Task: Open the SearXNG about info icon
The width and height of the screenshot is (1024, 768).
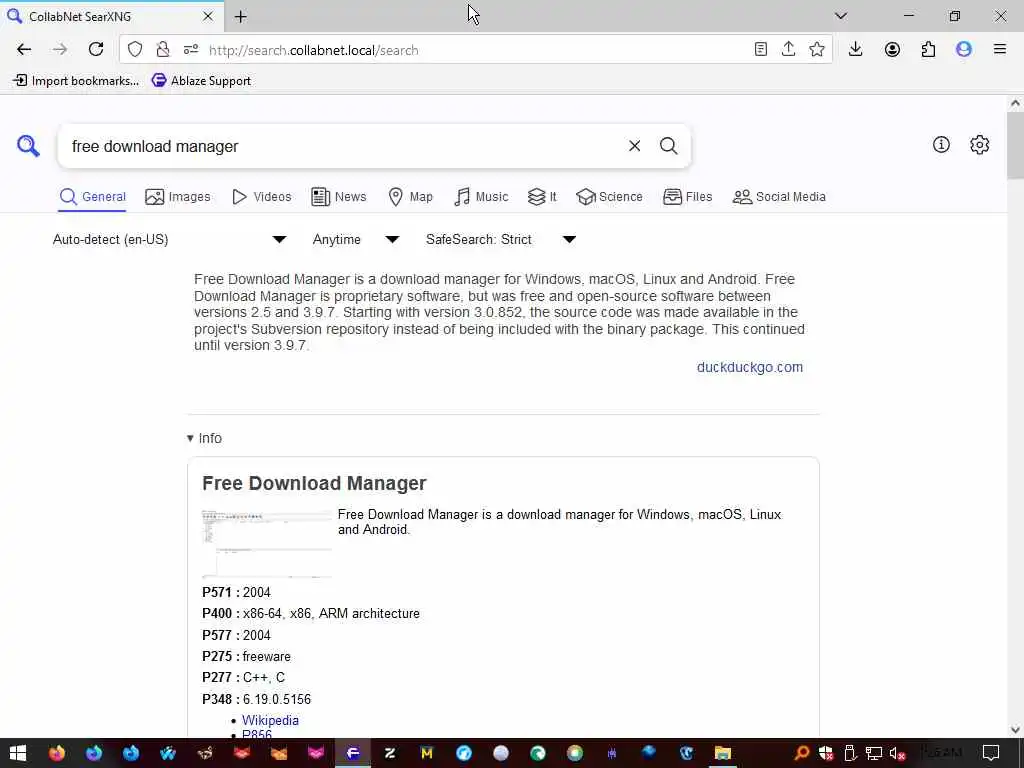Action: (x=941, y=145)
